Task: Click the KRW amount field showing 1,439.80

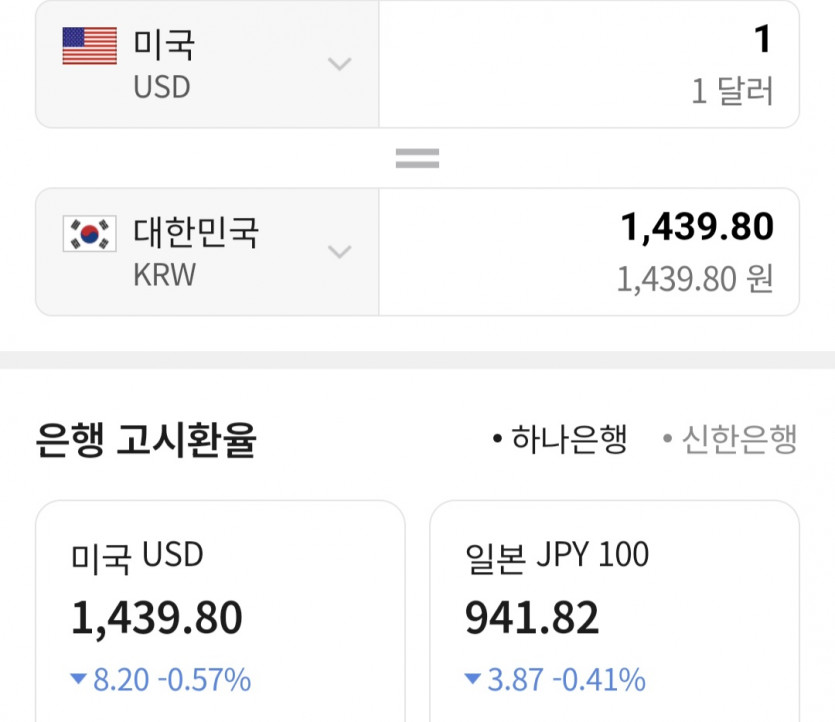Action: tap(589, 251)
